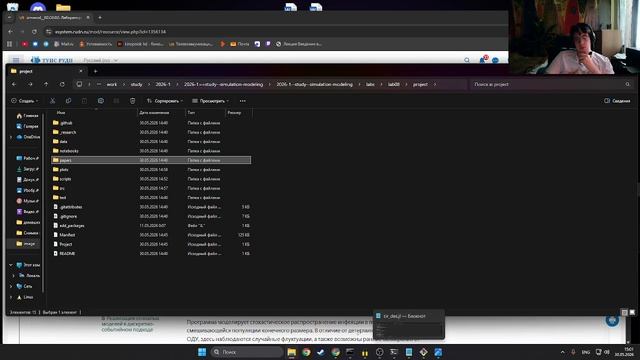Switch the ENG input language indicator
The image size is (640, 360).
(586, 352)
